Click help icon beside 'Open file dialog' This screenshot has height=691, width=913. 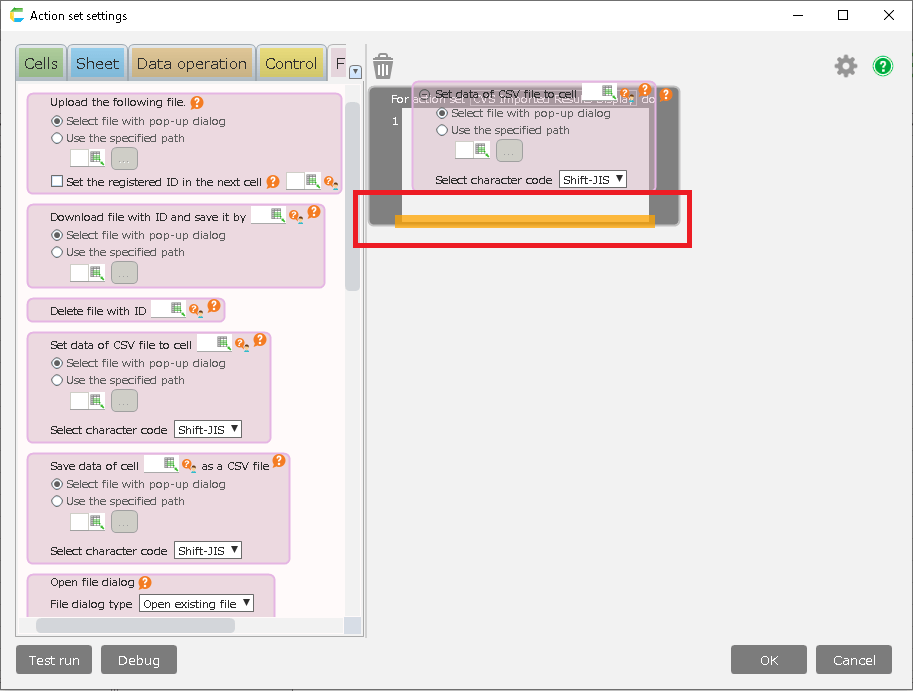(x=145, y=582)
